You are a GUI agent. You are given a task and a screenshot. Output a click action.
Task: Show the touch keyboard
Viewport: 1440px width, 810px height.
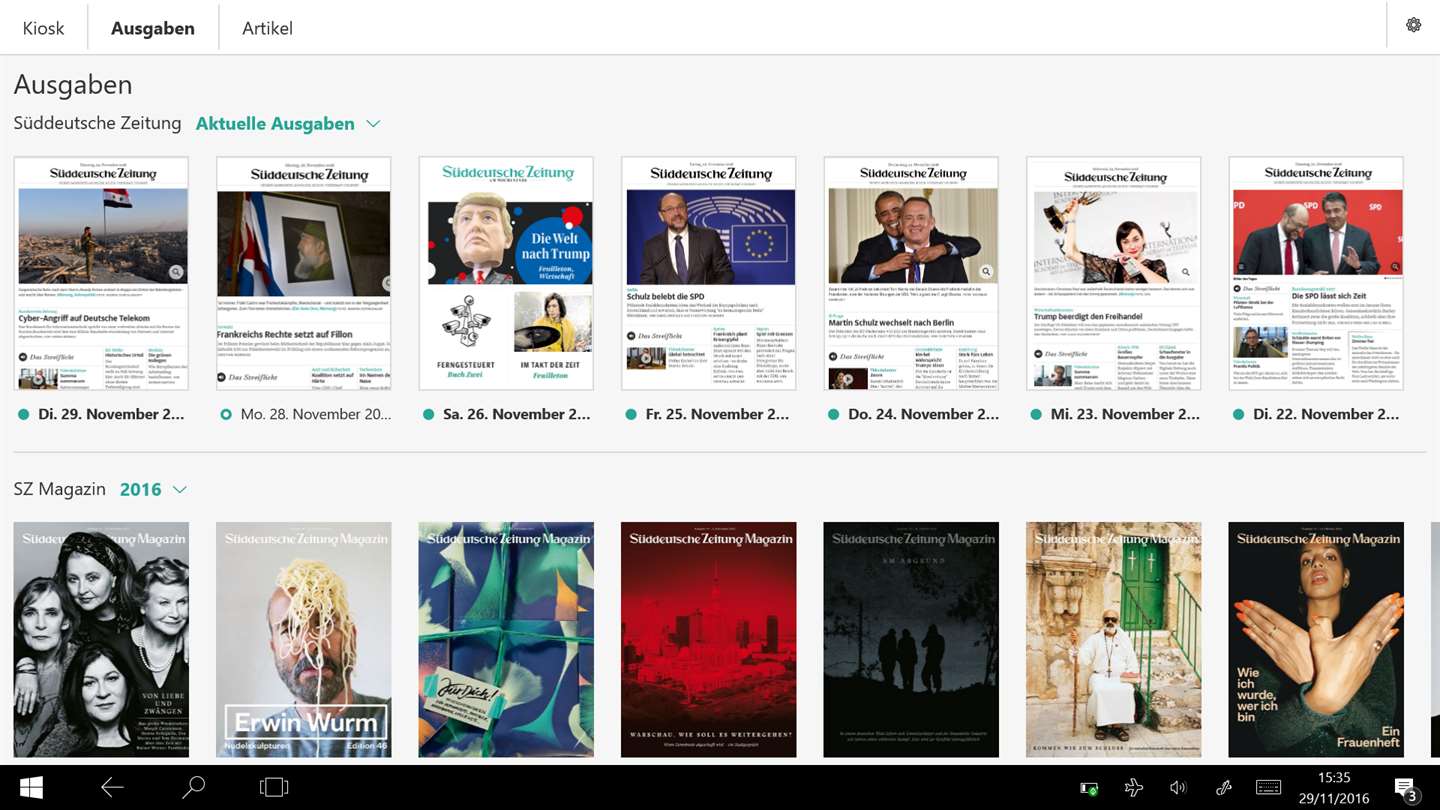tap(1269, 788)
